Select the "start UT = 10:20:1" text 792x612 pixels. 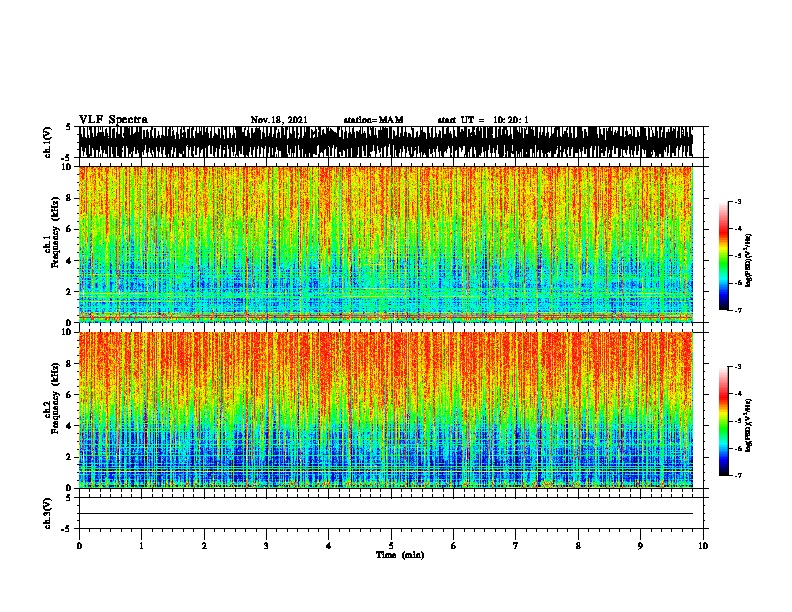[x=483, y=120]
